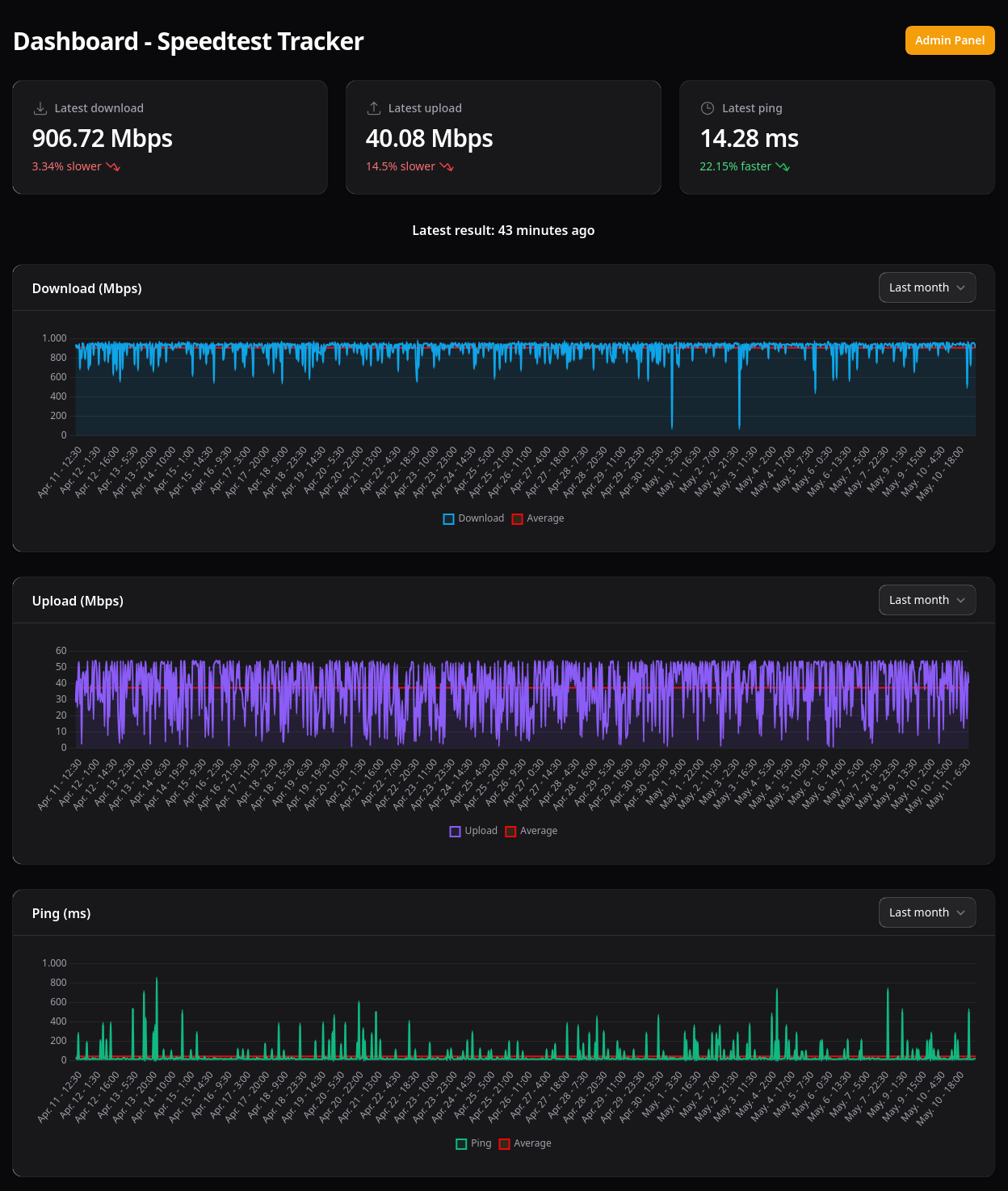Select the Ping (ms) panel header
Image resolution: width=1008 pixels, height=1191 pixels.
pyautogui.click(x=61, y=913)
